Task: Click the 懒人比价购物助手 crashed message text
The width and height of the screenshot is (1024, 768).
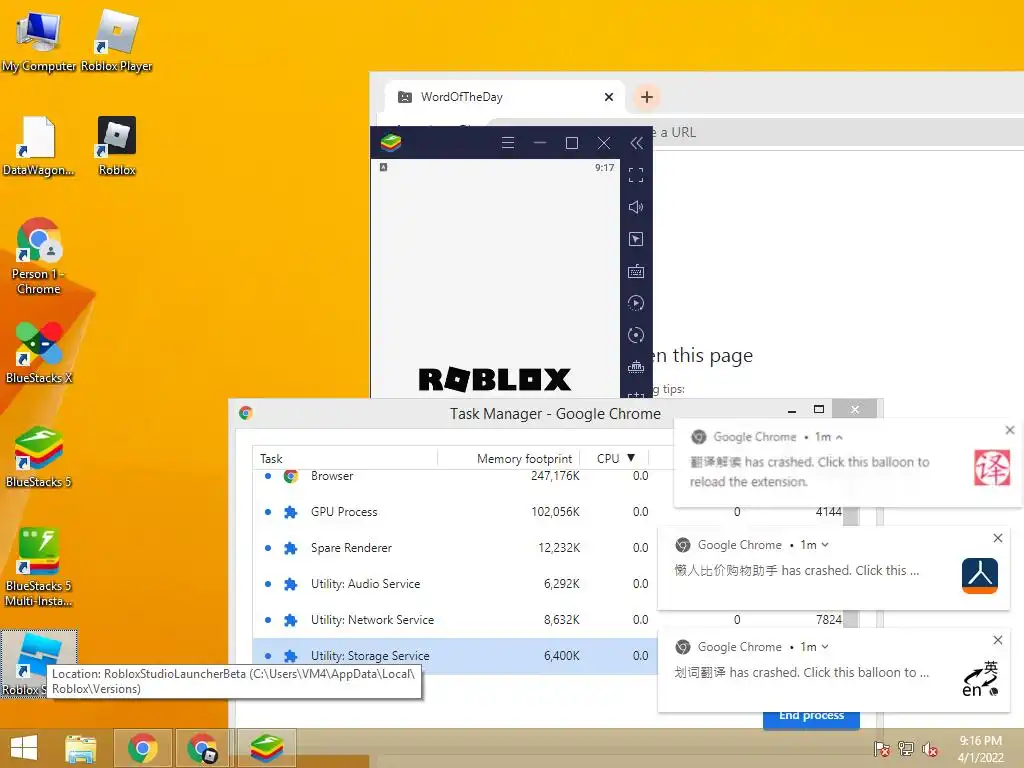Action: pos(797,571)
